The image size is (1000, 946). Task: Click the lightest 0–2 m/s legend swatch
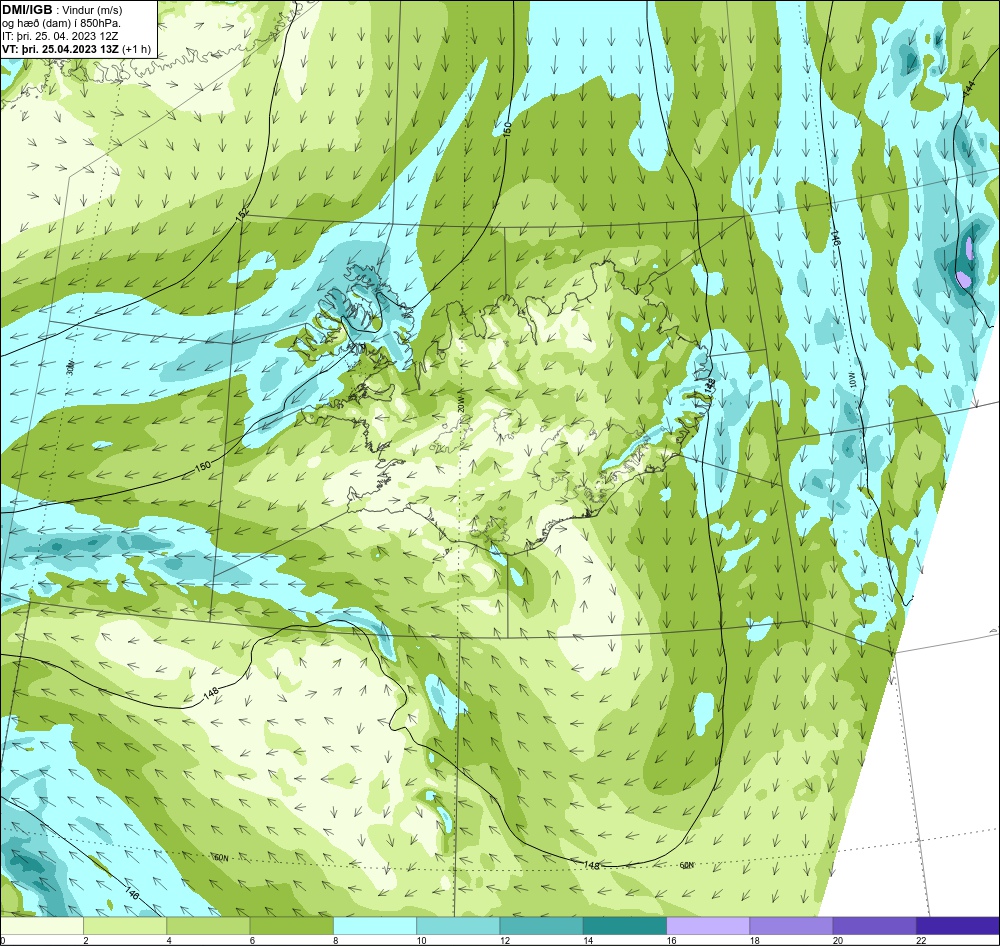(x=42, y=925)
